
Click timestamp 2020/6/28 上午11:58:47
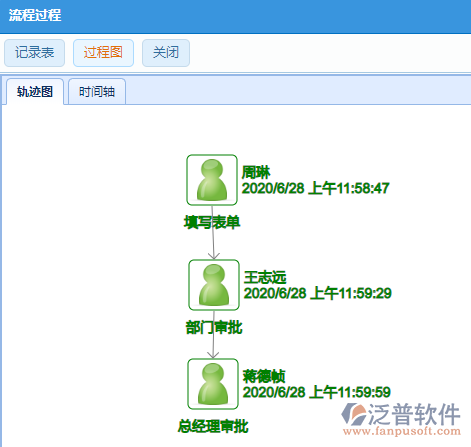315,188
